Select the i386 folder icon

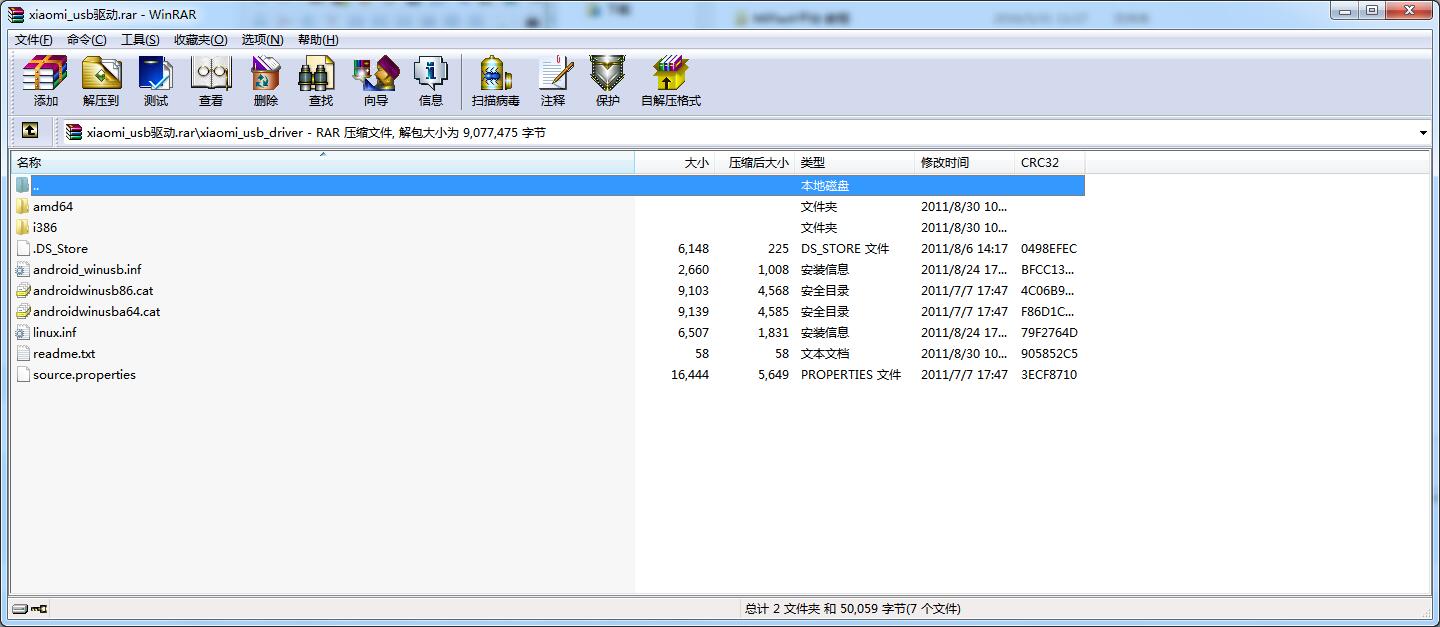click(x=24, y=227)
